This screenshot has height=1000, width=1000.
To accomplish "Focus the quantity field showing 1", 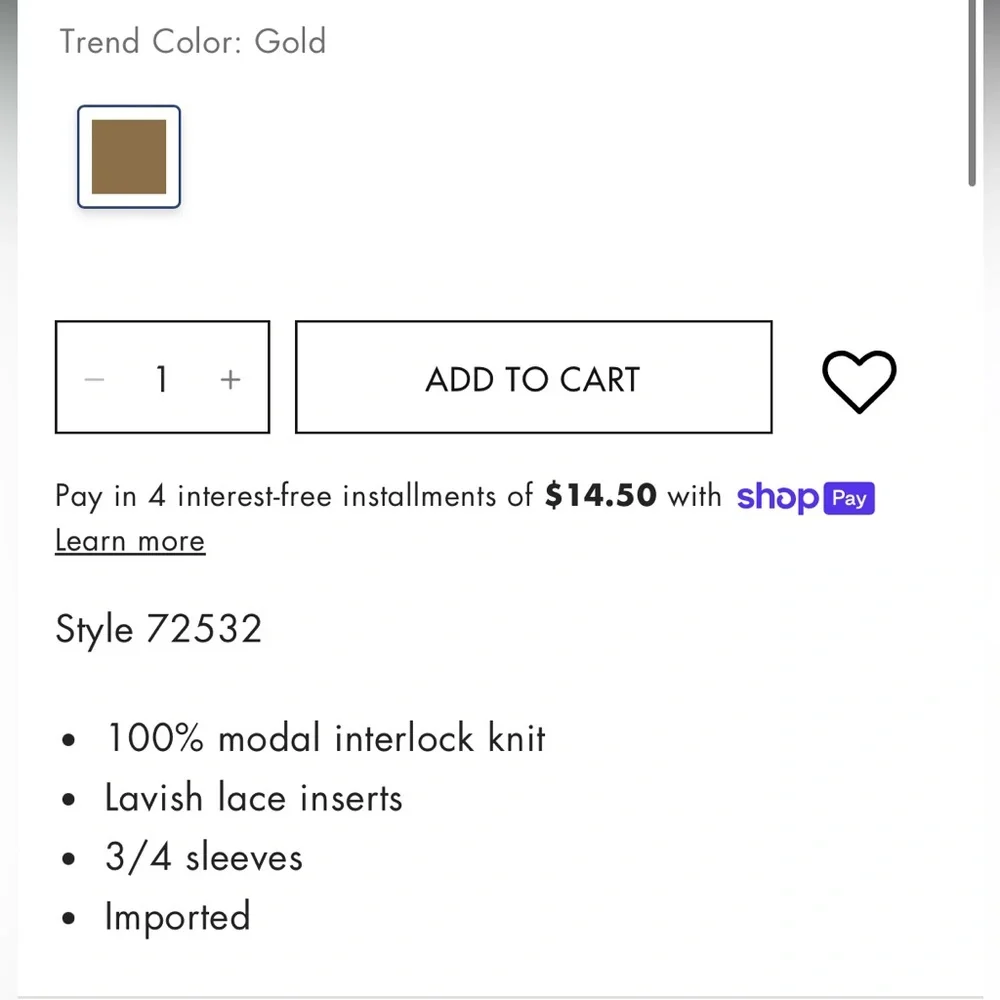I will (162, 379).
